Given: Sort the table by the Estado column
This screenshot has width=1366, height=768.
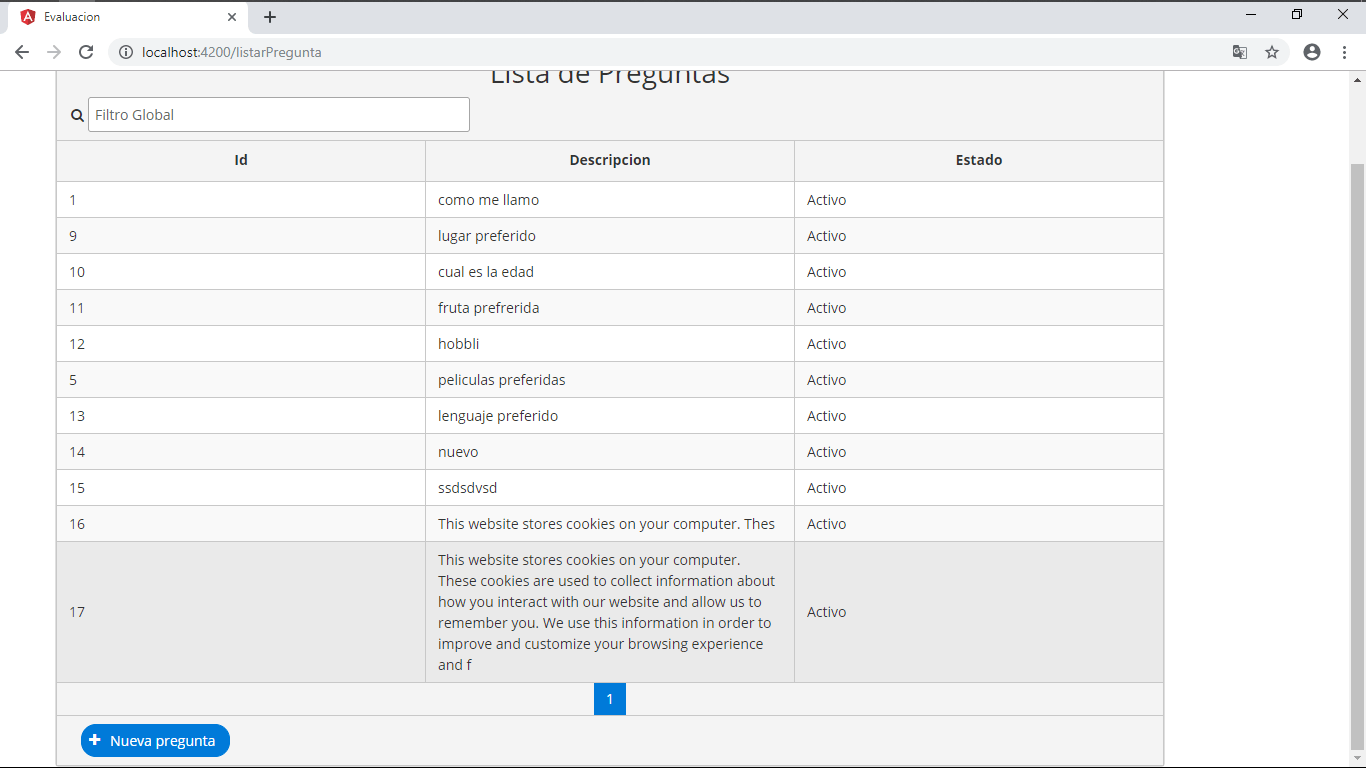Looking at the screenshot, I should [978, 160].
